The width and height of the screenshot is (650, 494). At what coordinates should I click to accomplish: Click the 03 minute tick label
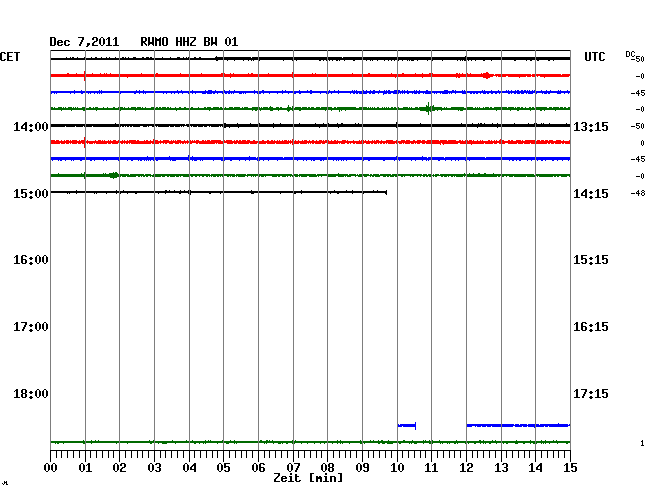pos(154,468)
